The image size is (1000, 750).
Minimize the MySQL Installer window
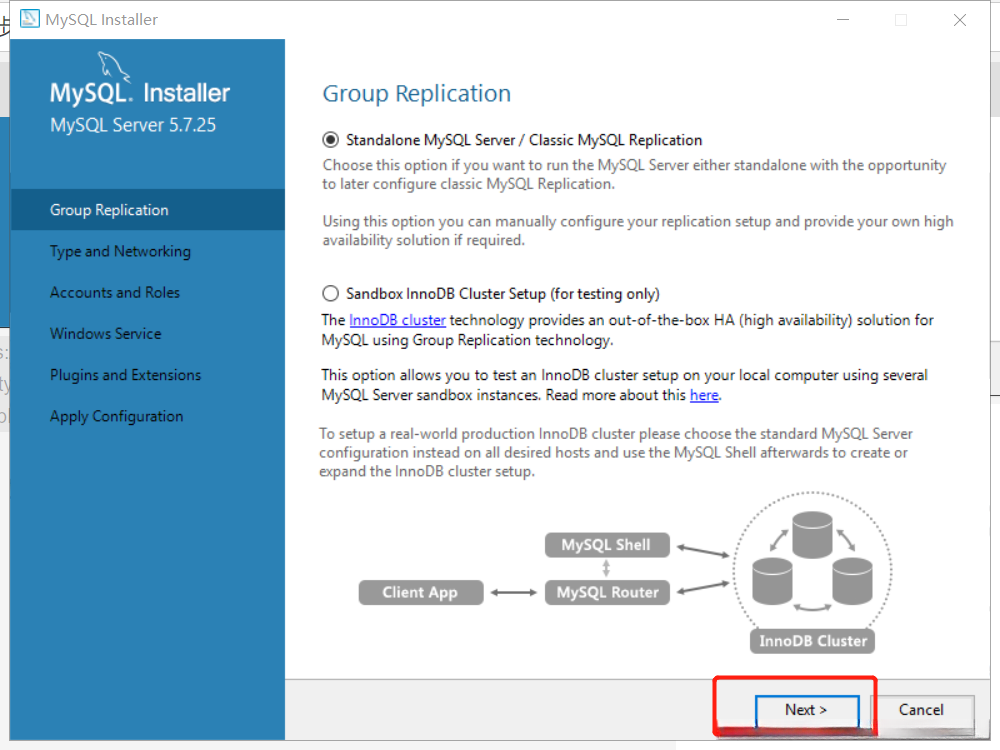(843, 20)
